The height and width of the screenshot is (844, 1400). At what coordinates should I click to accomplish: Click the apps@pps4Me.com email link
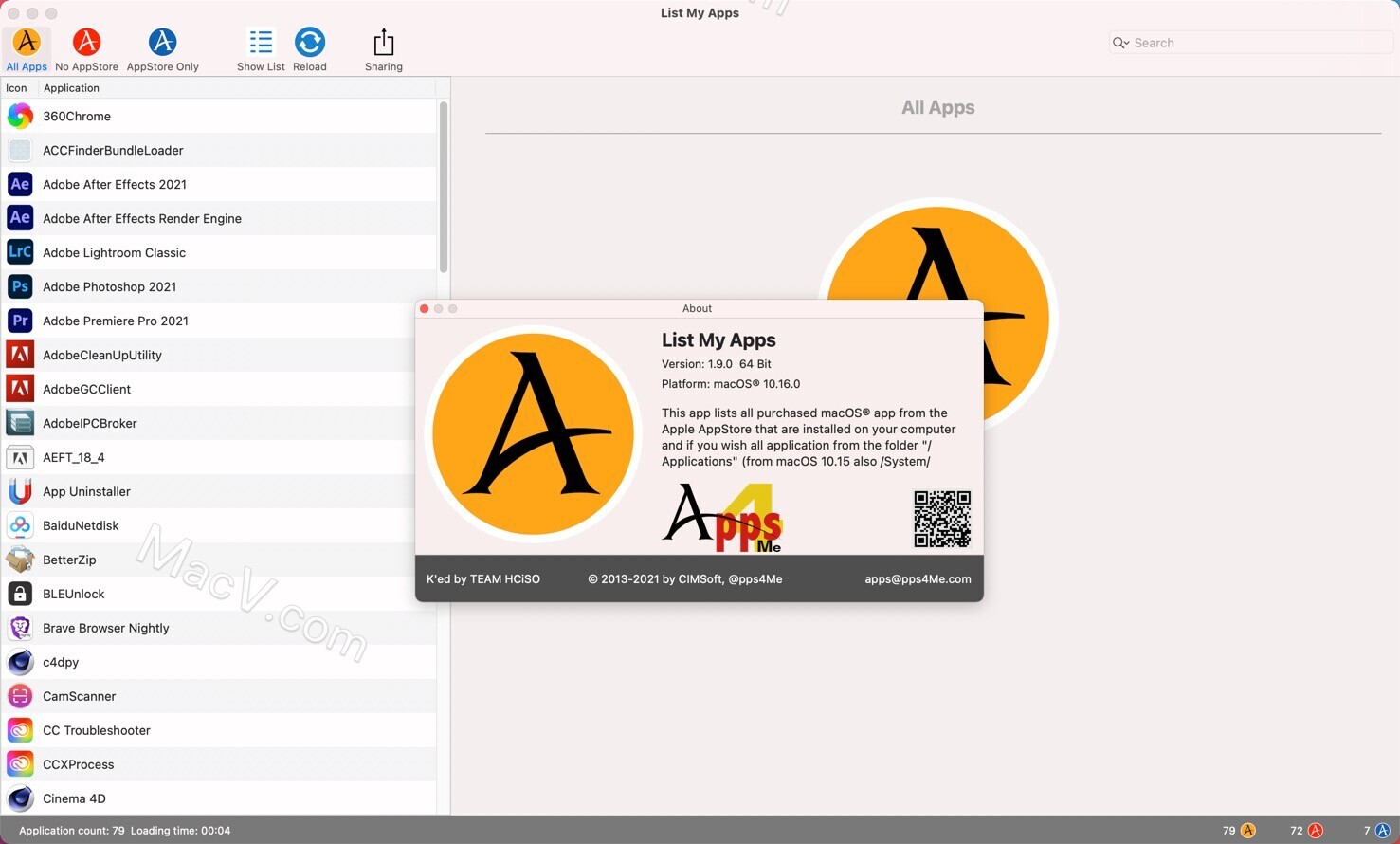(x=918, y=579)
